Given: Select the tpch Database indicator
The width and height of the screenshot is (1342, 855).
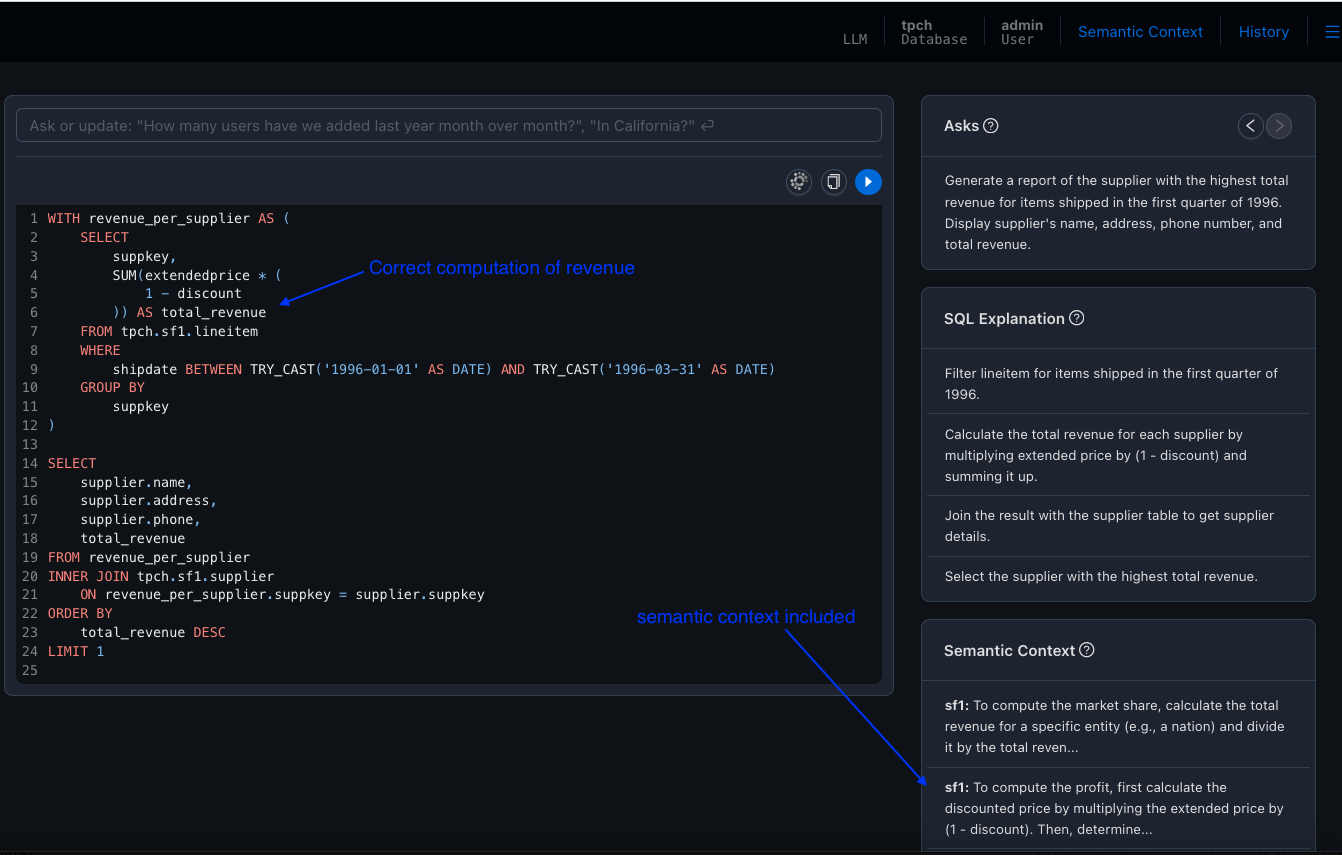Looking at the screenshot, I should tap(933, 32).
